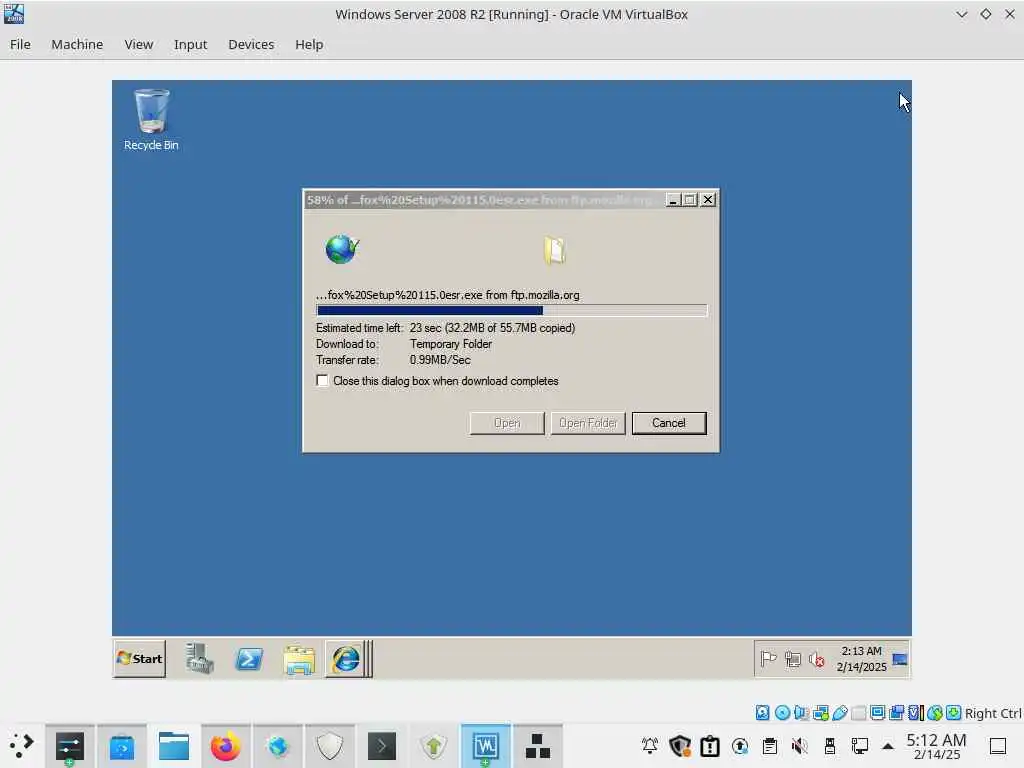Close the download dialog with X
1024x768 pixels.
(708, 200)
